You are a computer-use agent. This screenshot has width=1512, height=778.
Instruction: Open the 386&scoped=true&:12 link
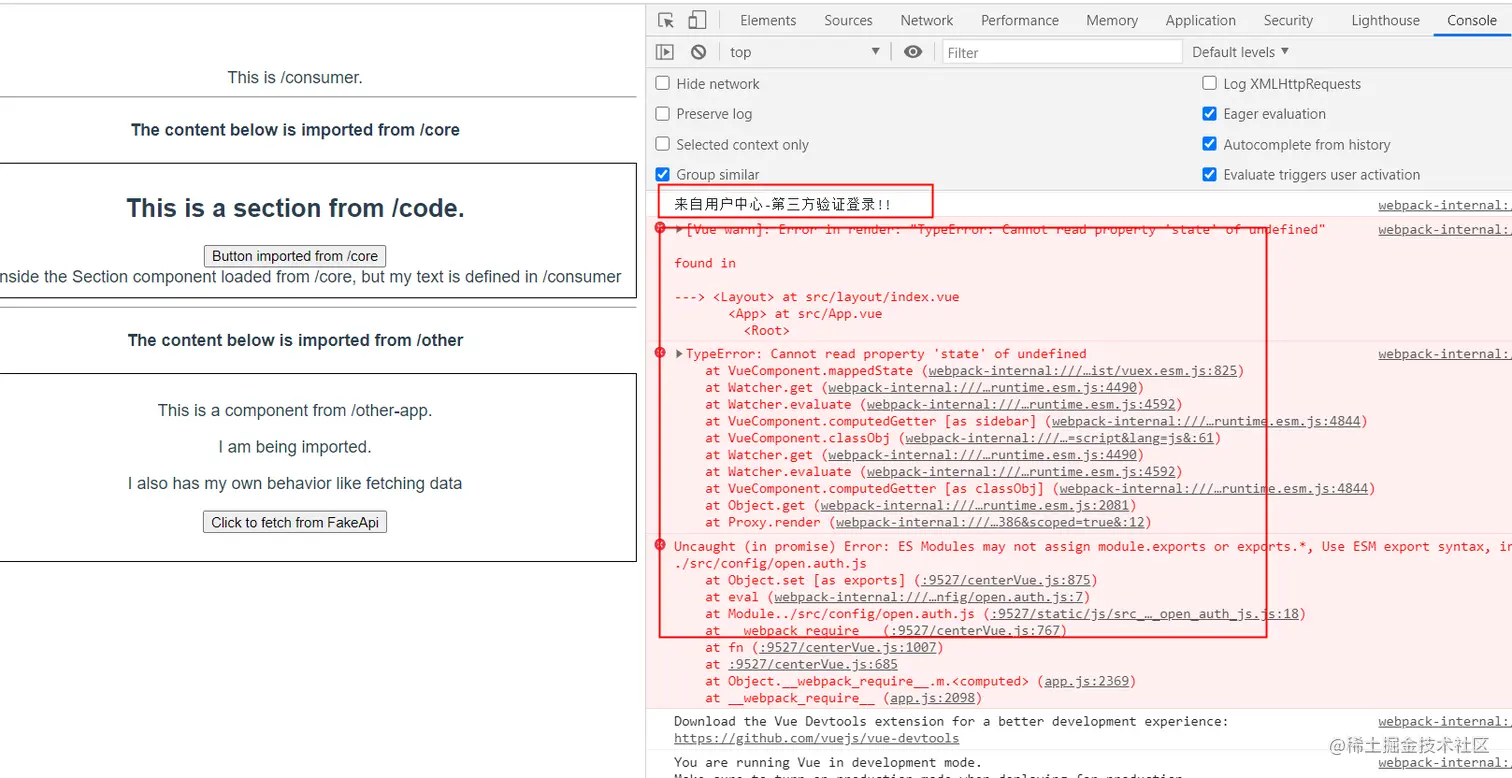click(x=990, y=522)
